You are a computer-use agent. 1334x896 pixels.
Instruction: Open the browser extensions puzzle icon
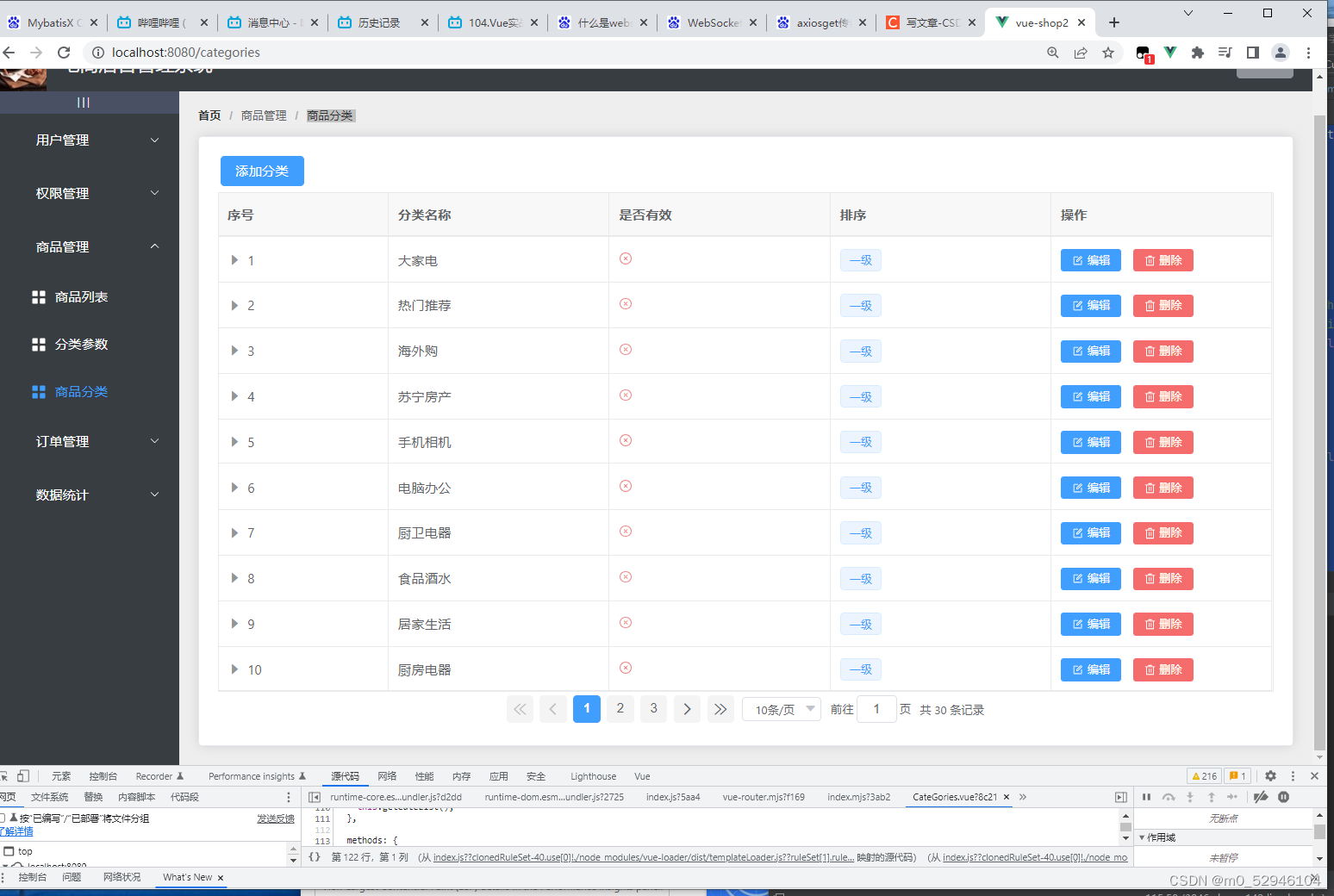tap(1198, 53)
